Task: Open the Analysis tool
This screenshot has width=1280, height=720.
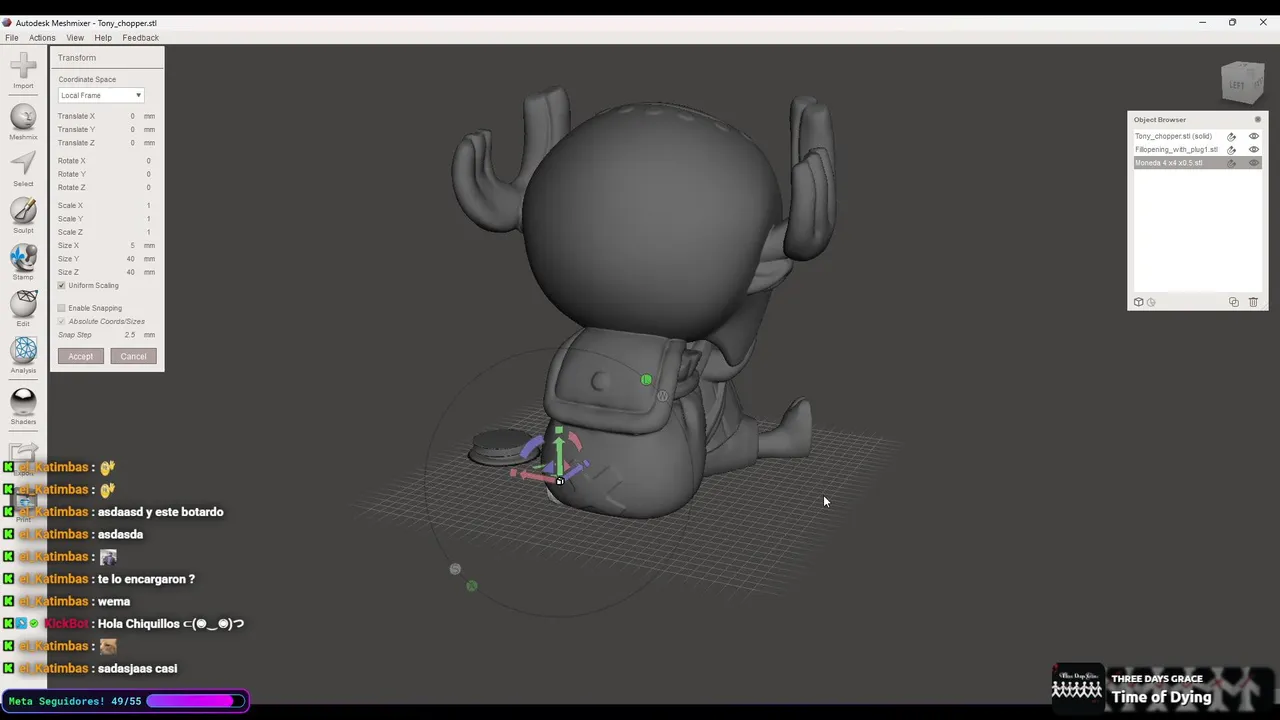Action: pos(23,354)
